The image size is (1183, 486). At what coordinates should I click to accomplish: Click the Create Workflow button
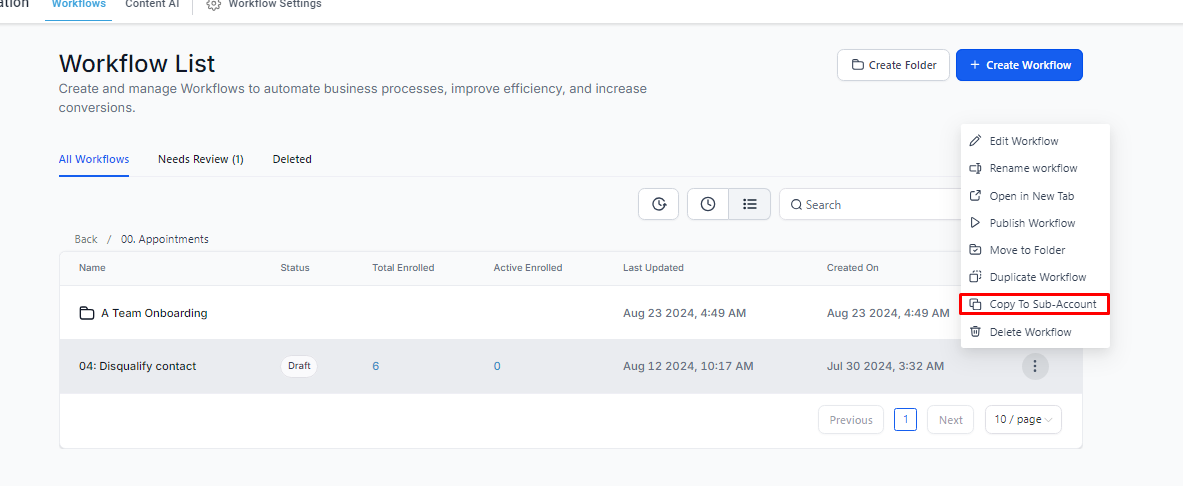coord(1019,65)
